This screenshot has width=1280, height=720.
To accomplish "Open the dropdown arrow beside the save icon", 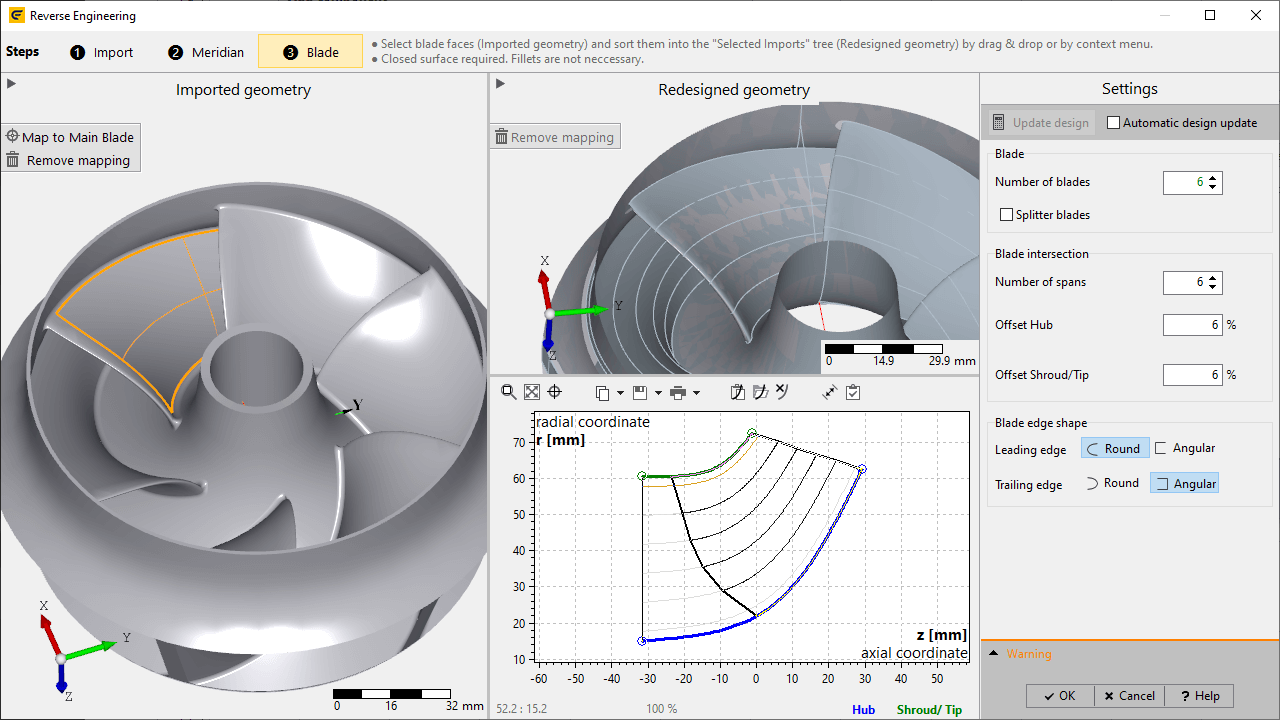I will 657,394.
